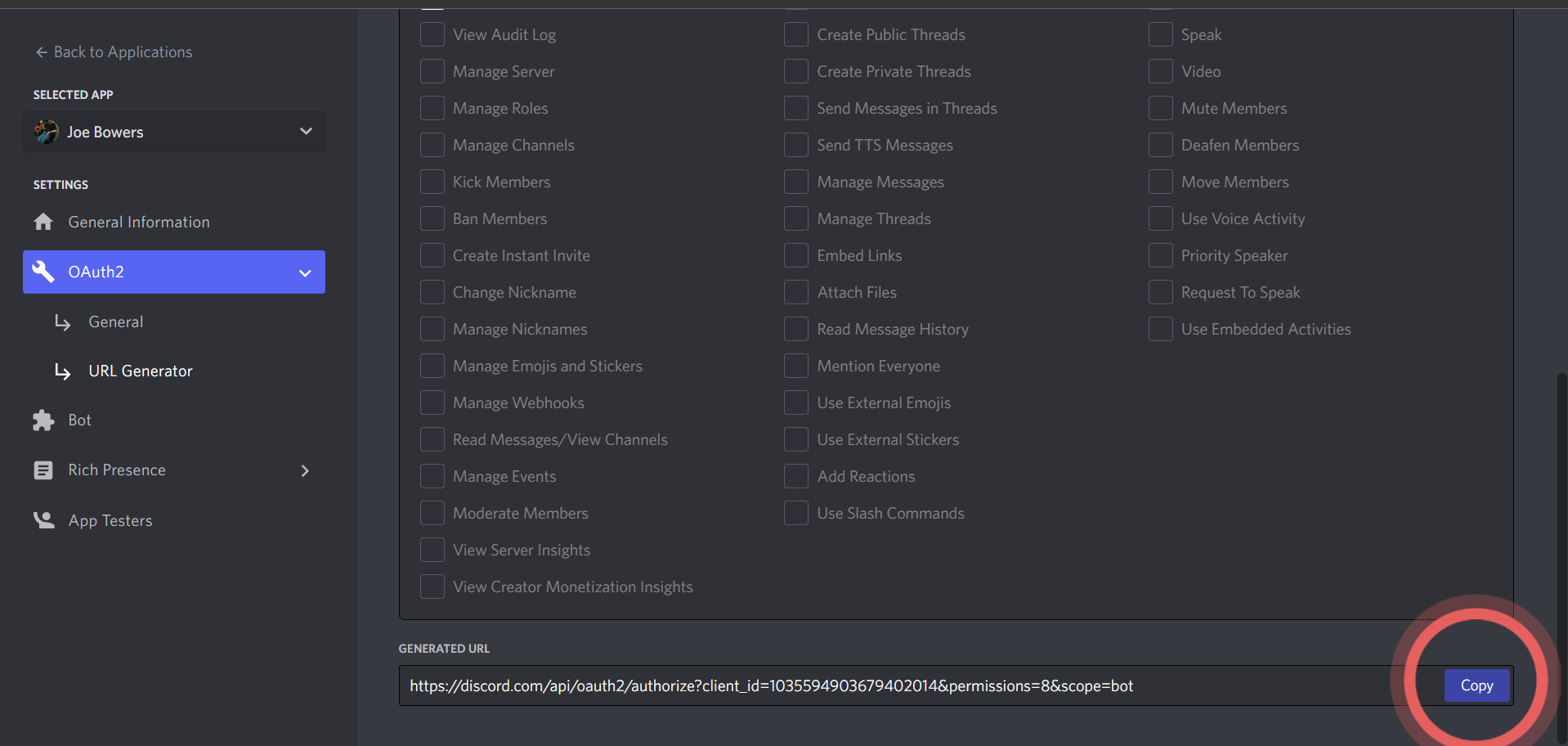Viewport: 1568px width, 746px height.
Task: Enable Use Voice Activity
Action: coord(1161,218)
